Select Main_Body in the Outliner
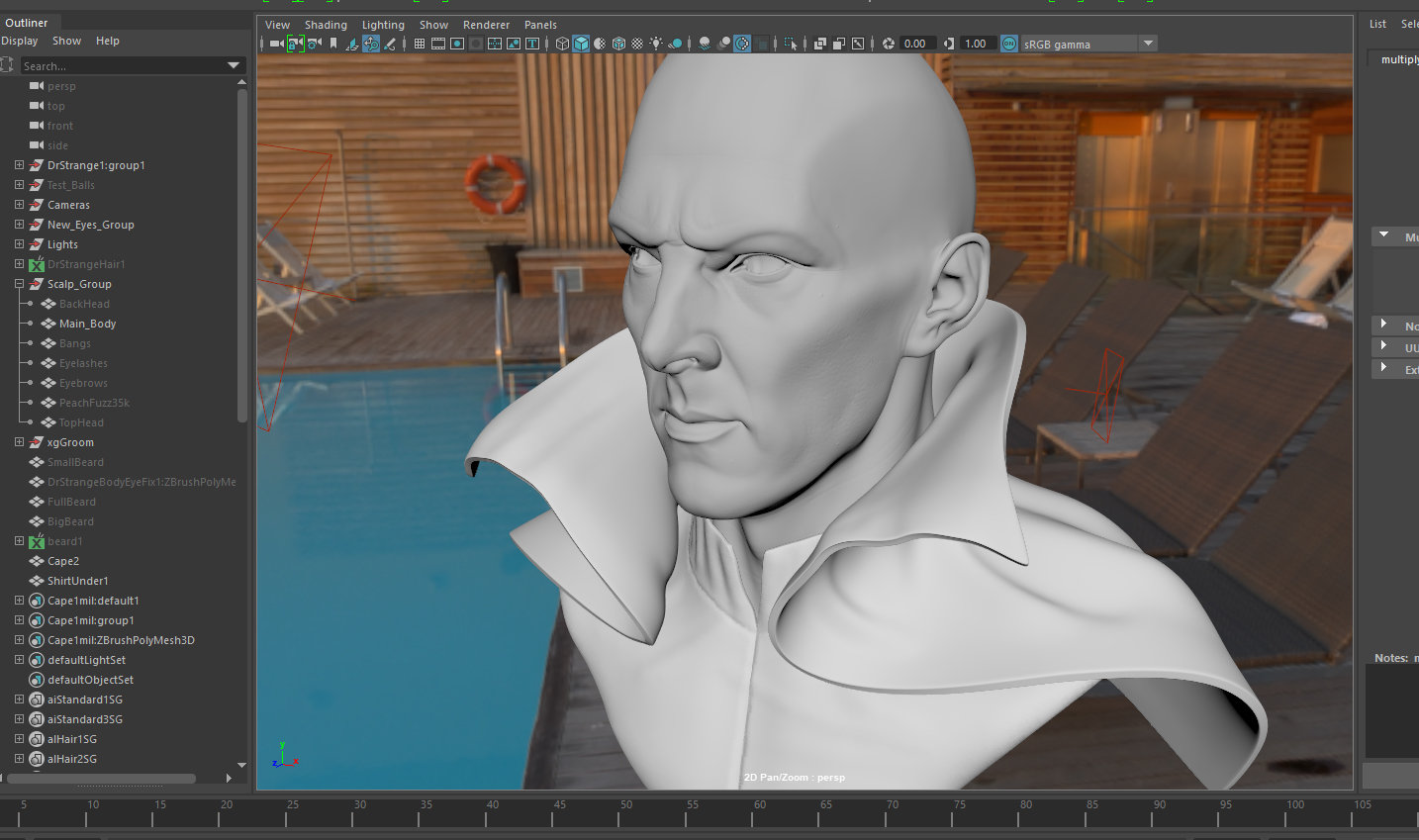The image size is (1419, 840). [87, 324]
